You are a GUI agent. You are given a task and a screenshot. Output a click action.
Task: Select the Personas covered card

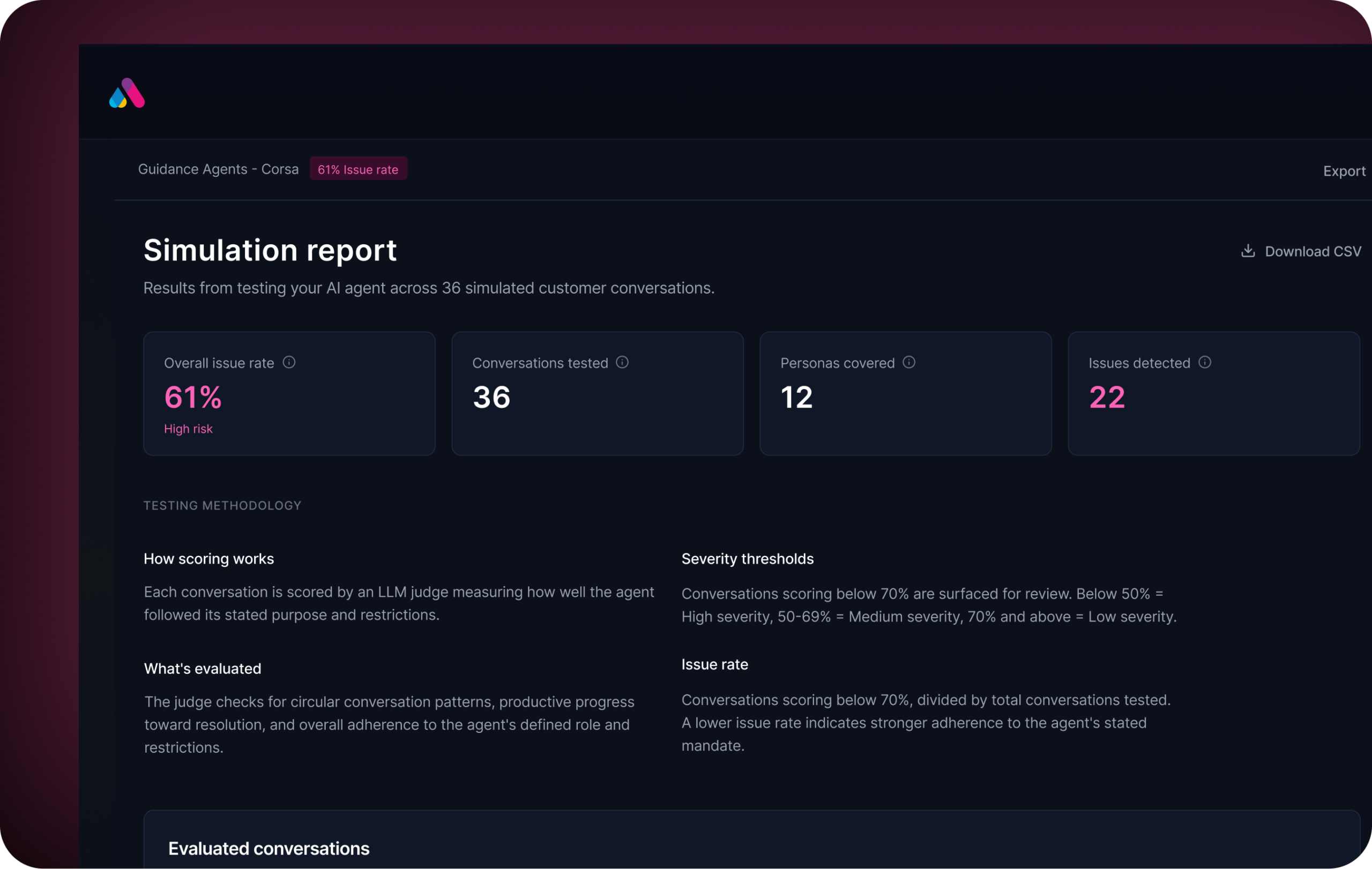tap(906, 393)
